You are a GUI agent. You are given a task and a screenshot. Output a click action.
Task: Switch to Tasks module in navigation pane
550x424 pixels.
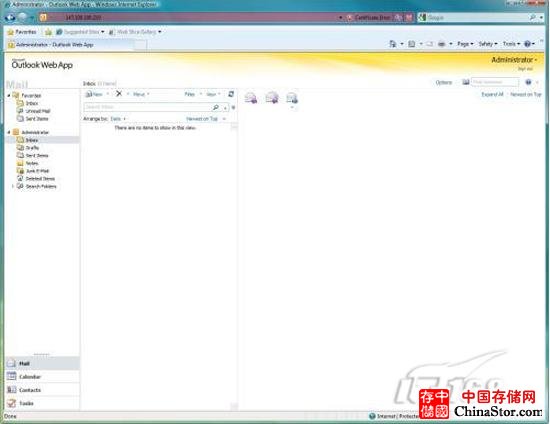point(42,403)
